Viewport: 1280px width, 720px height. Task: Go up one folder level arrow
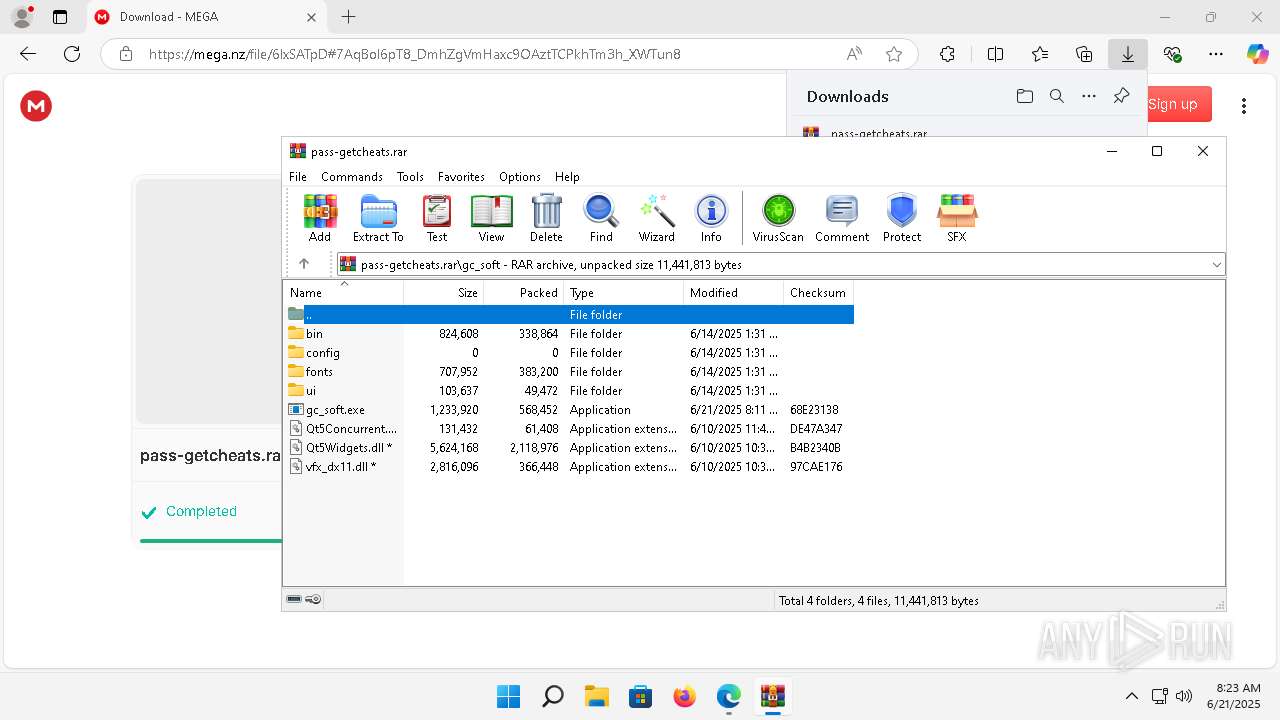point(304,264)
